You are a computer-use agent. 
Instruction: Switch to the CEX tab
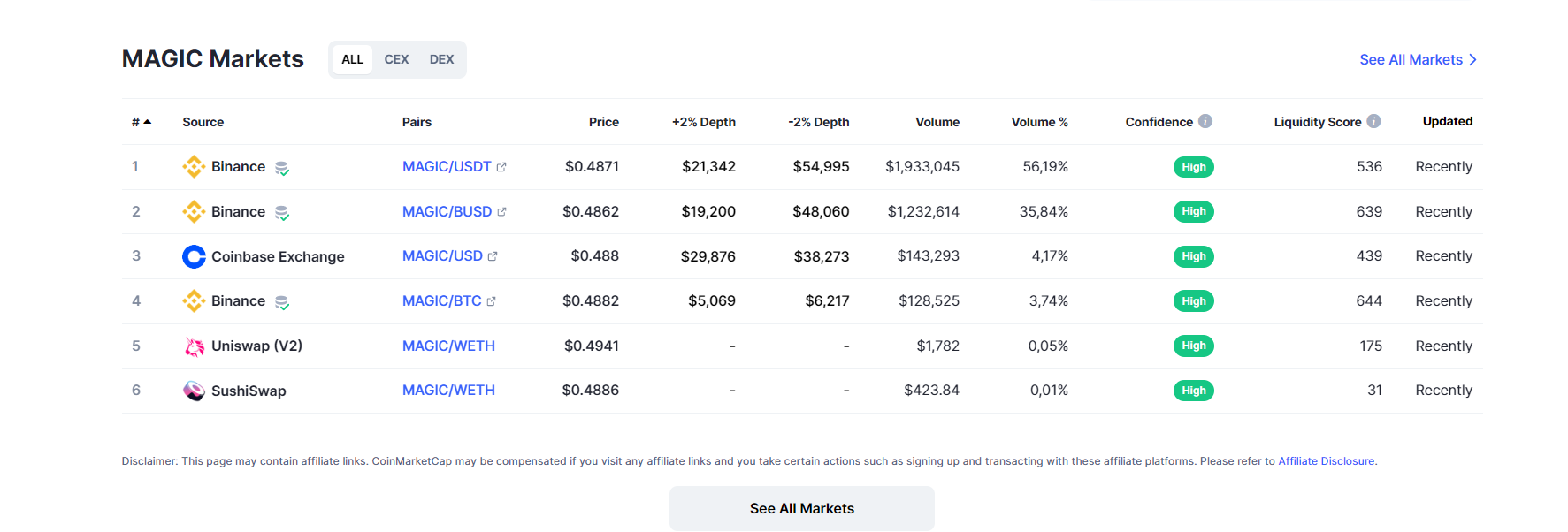pyautogui.click(x=396, y=59)
